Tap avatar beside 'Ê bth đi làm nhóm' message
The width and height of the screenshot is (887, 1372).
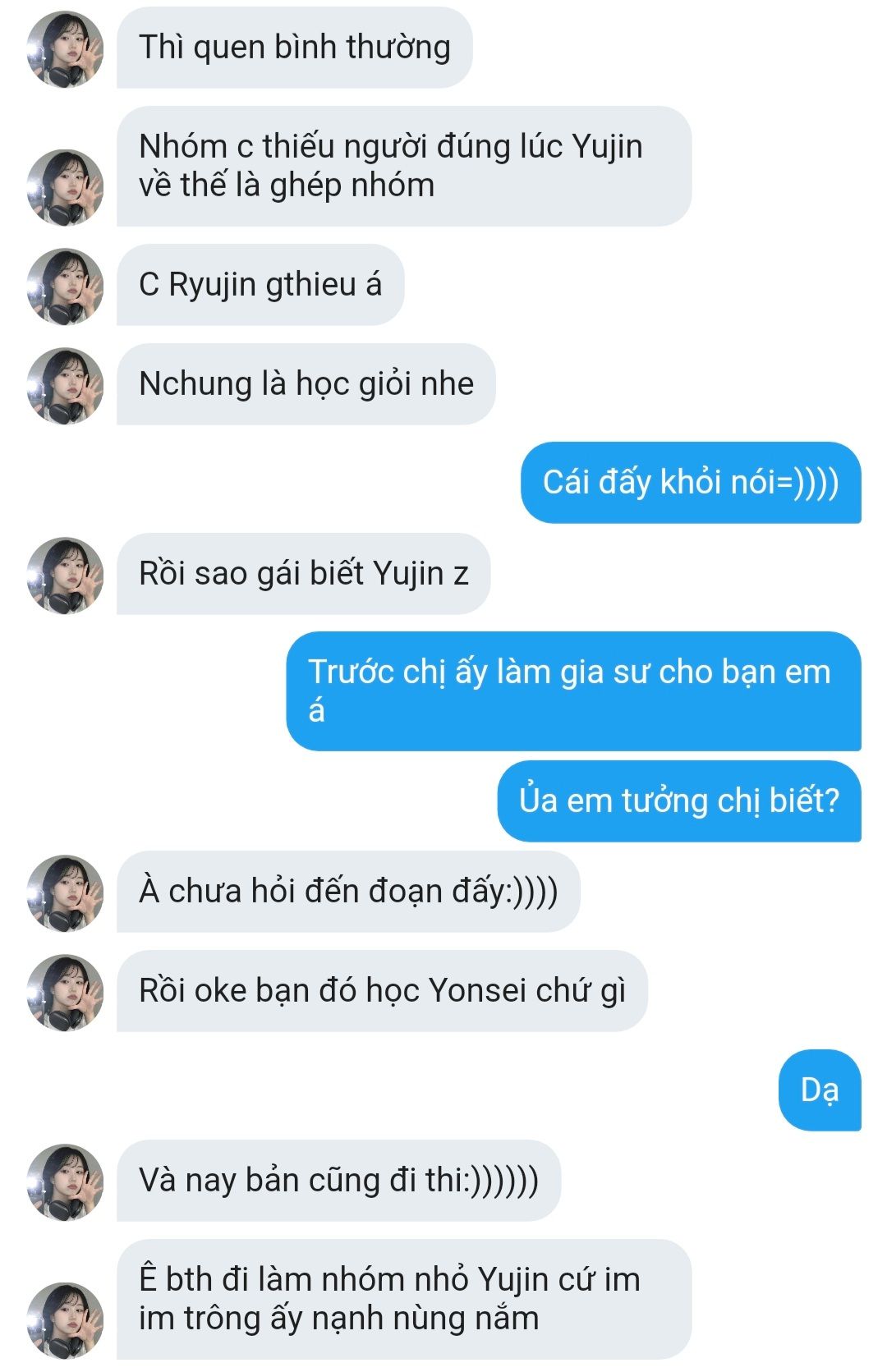(x=65, y=1320)
